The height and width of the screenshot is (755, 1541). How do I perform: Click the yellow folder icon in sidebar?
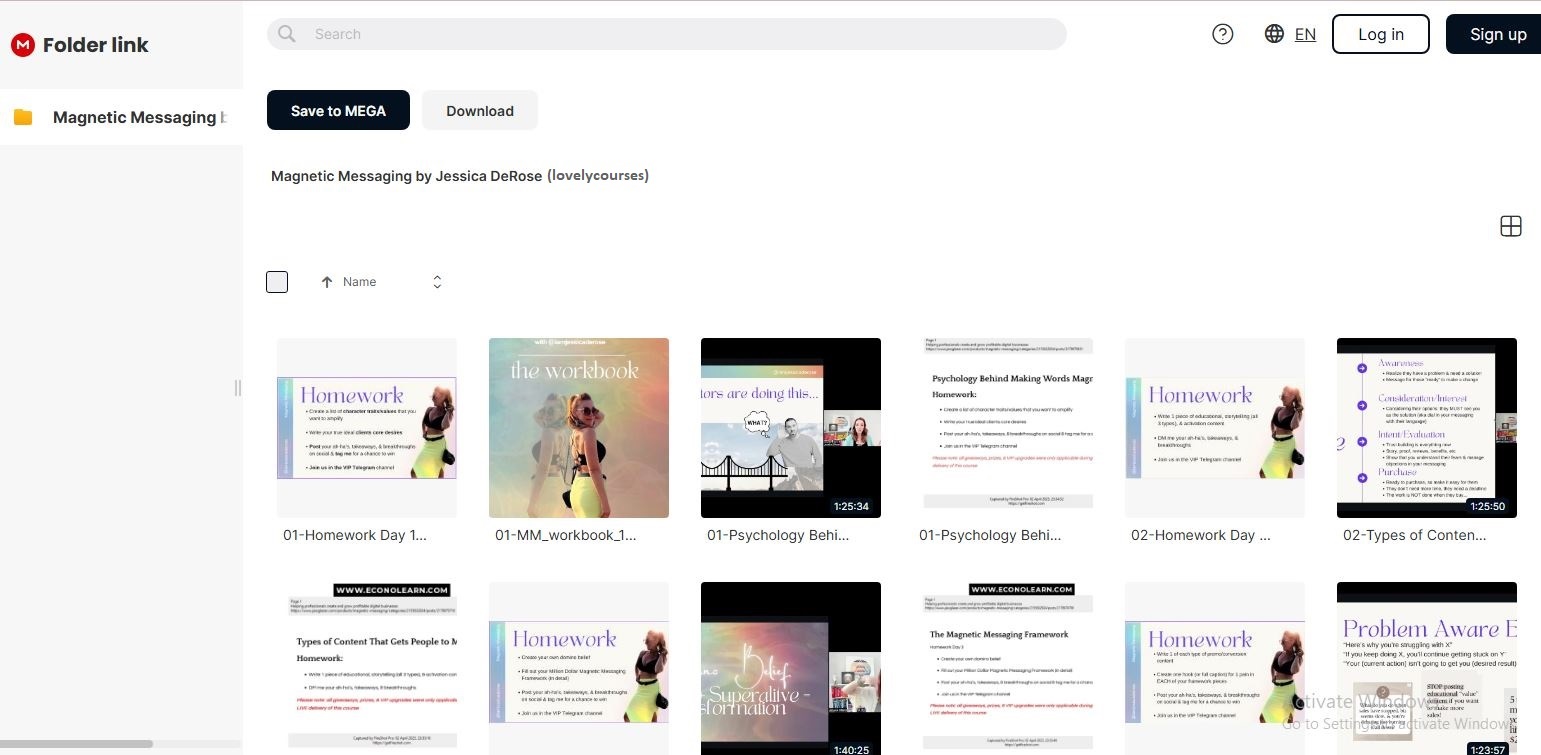[23, 117]
